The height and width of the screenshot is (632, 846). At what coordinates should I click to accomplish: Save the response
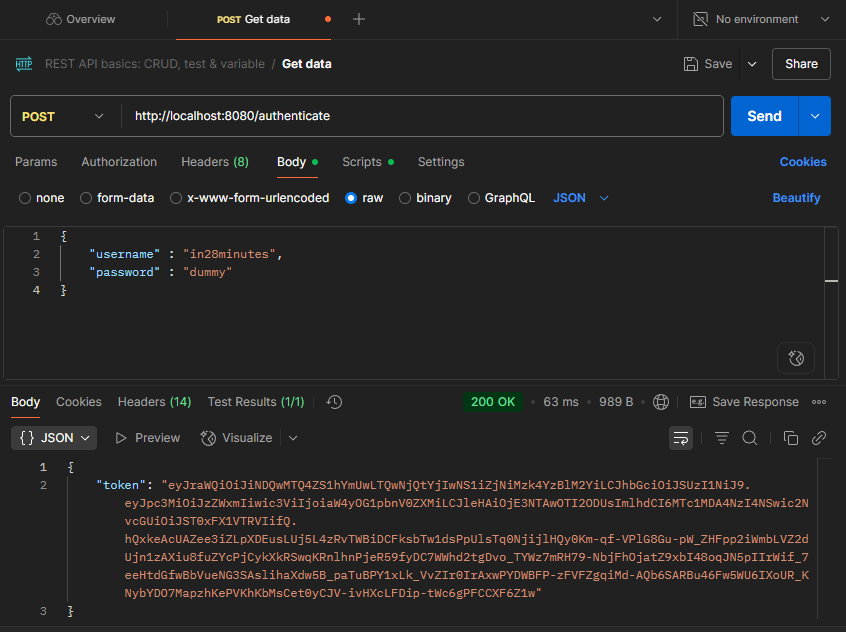[744, 402]
